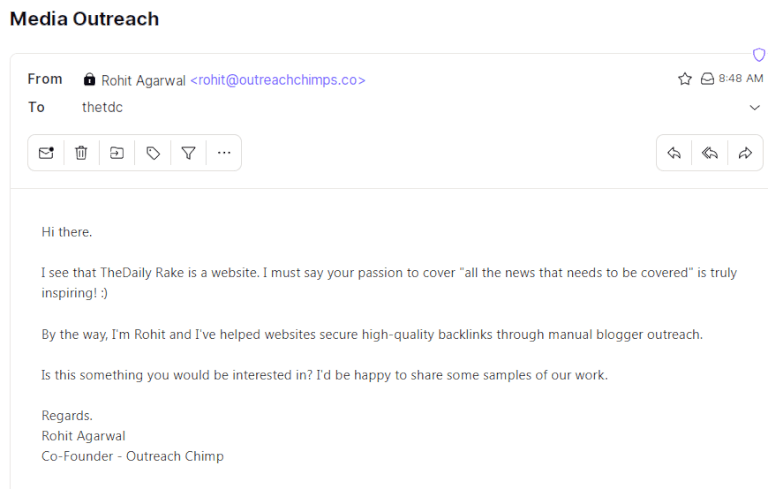Select the sender name Rohit Agarwal
Viewport: 768px width, 489px height.
[144, 80]
